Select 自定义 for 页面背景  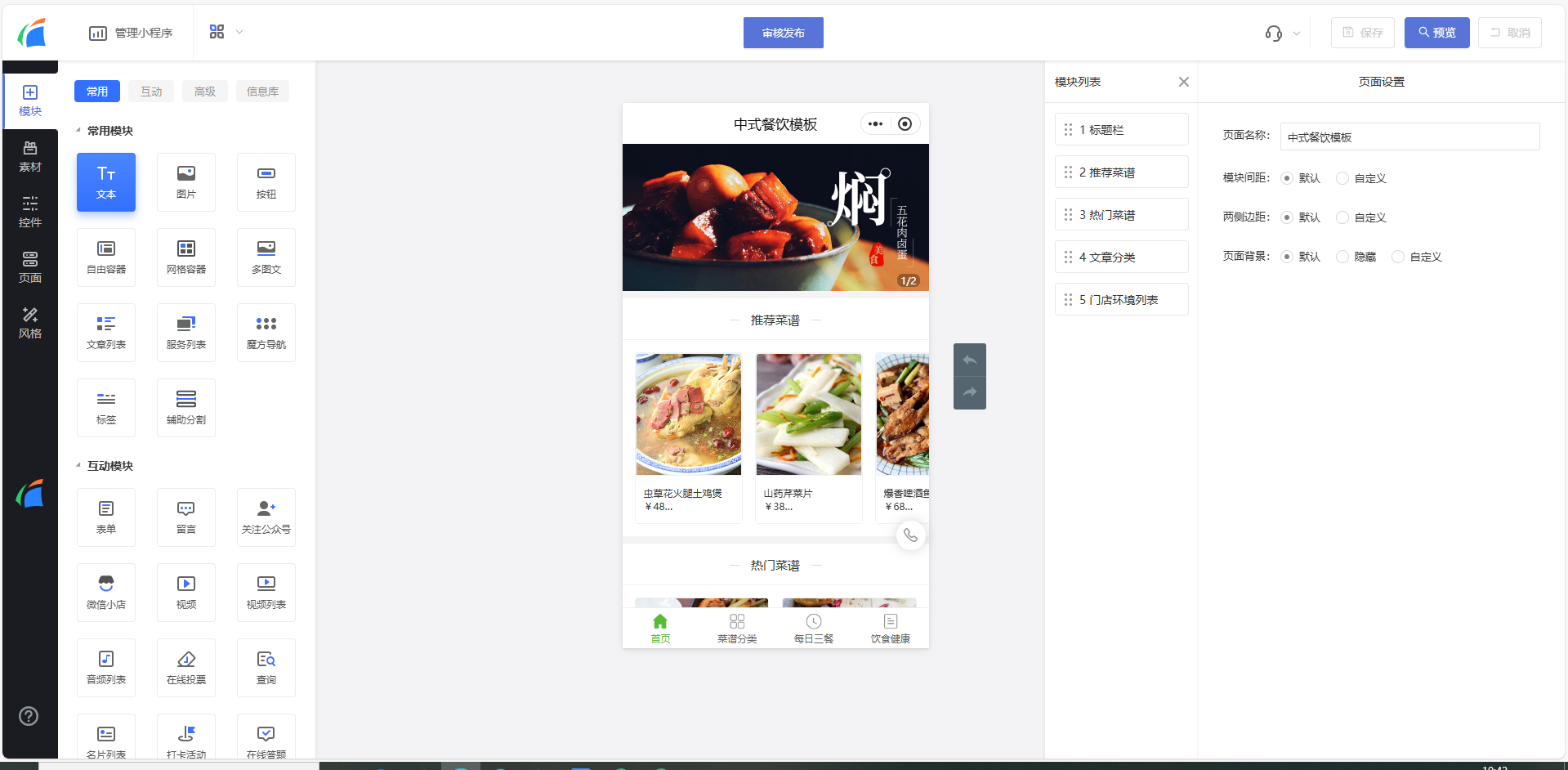coord(1398,257)
